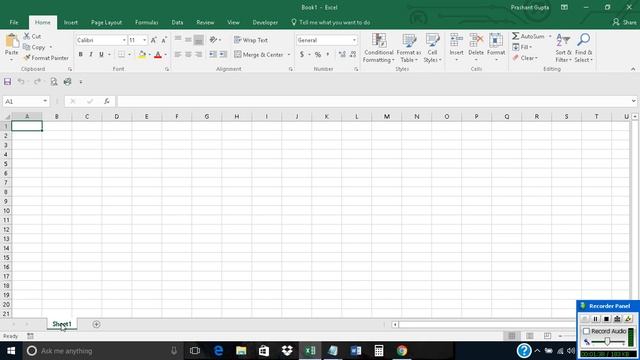Image resolution: width=640 pixels, height=360 pixels.
Task: Click the Quick Print icon
Action: tap(67, 82)
